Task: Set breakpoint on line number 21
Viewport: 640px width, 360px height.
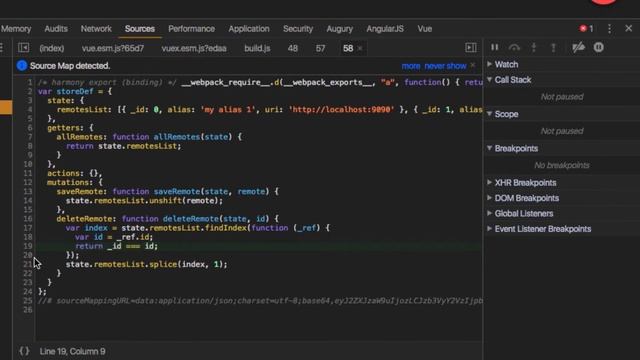Action: point(27,264)
